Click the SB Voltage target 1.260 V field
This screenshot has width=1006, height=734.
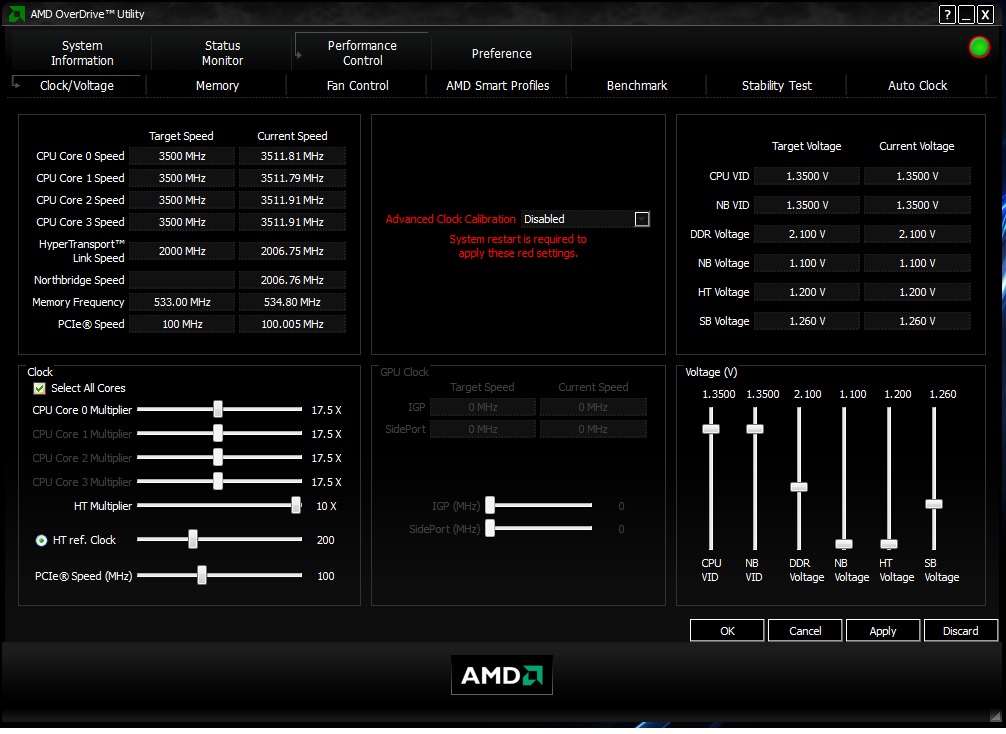[807, 321]
